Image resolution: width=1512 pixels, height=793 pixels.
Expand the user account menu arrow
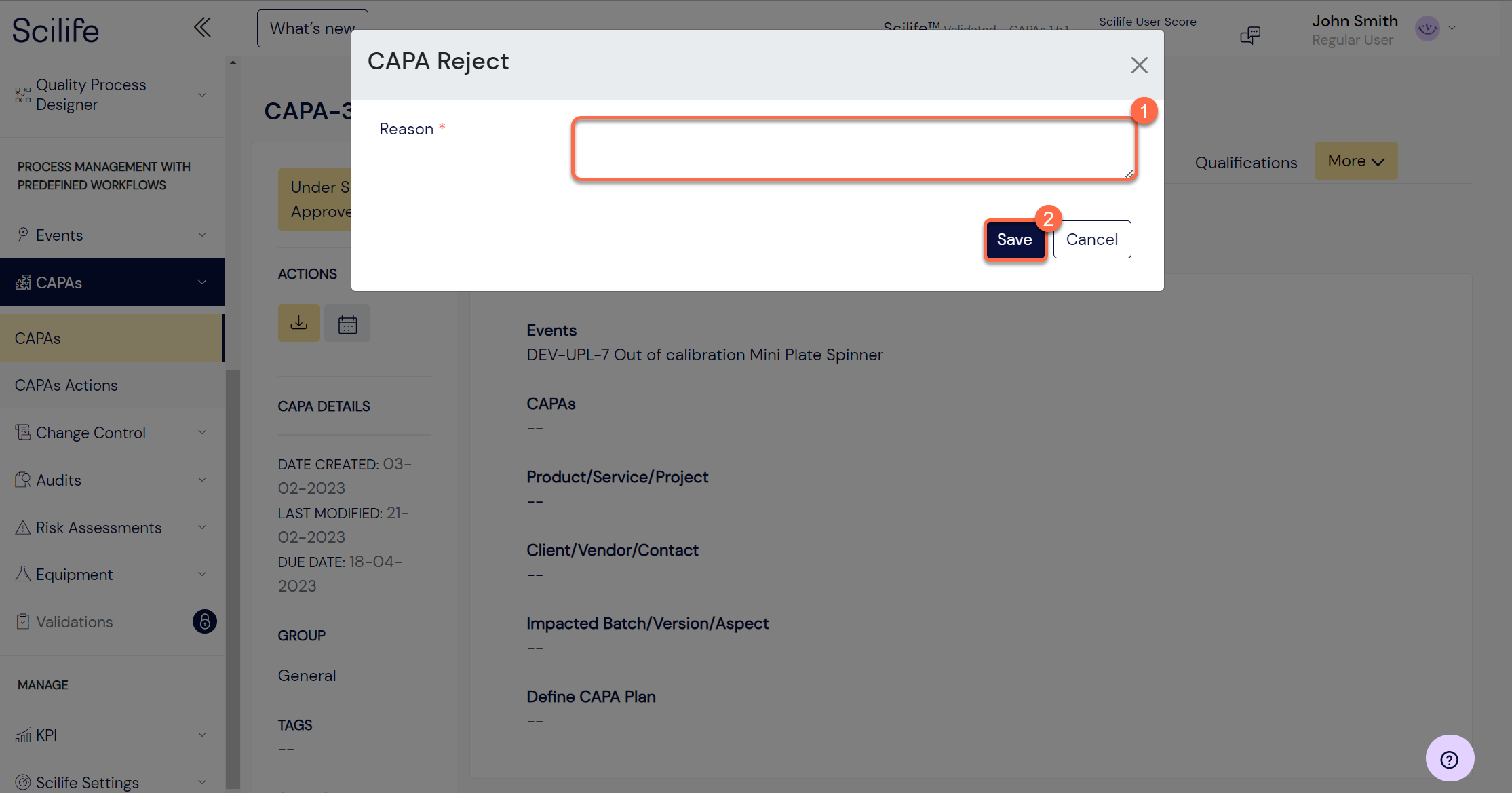(1452, 28)
